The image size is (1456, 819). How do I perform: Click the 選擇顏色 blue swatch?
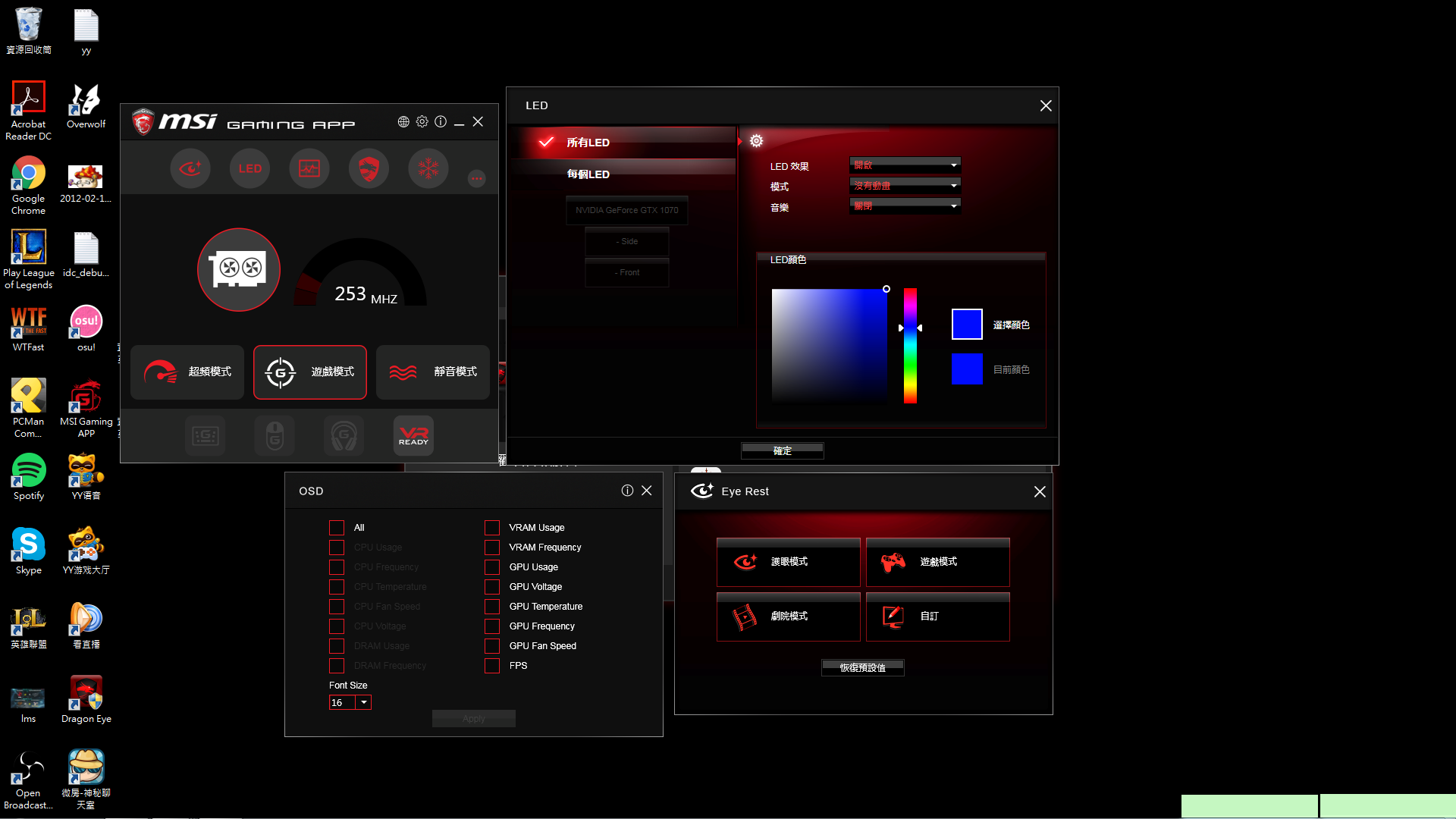click(x=967, y=325)
